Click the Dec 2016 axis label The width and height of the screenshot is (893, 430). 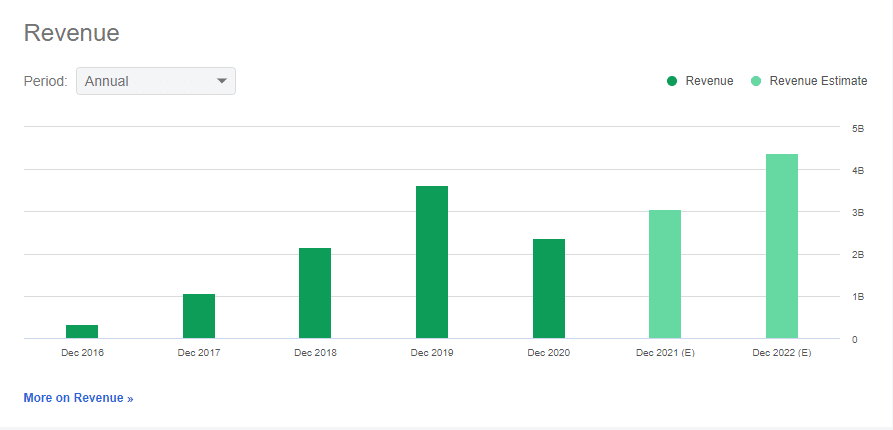[83, 353]
